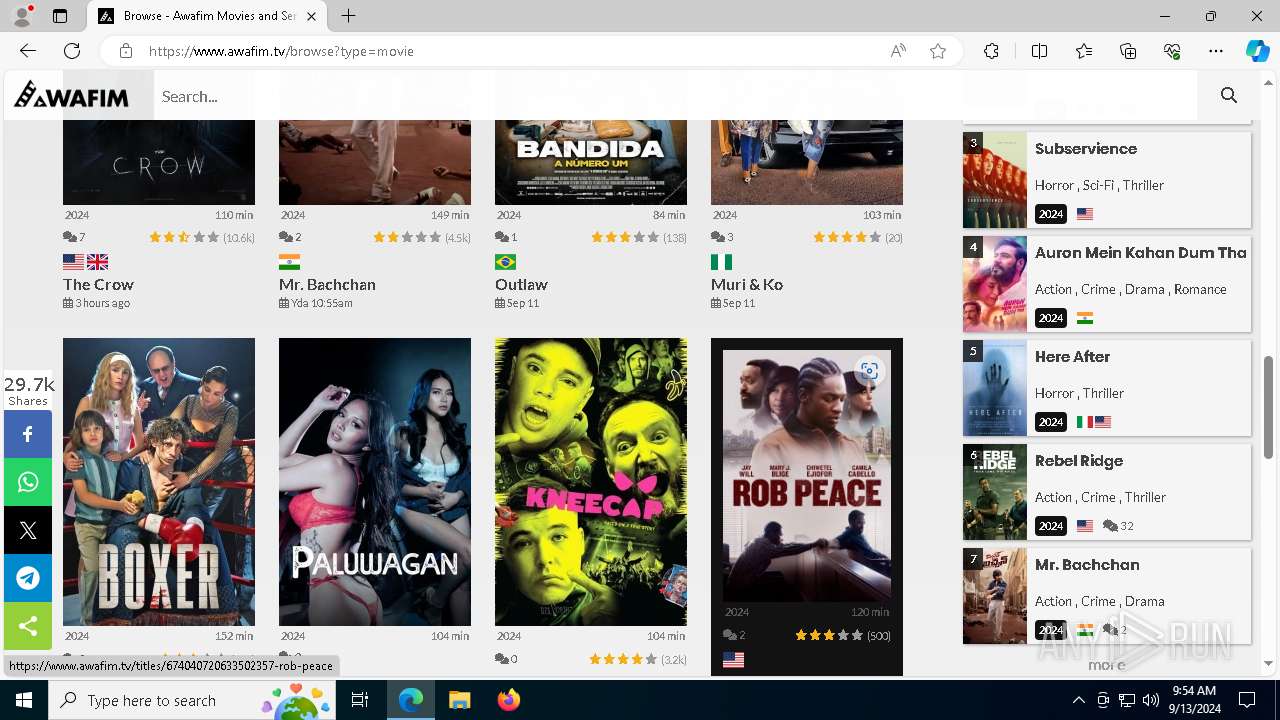This screenshot has height=720, width=1280.
Task: Open the Windows Start menu
Action: (24, 700)
